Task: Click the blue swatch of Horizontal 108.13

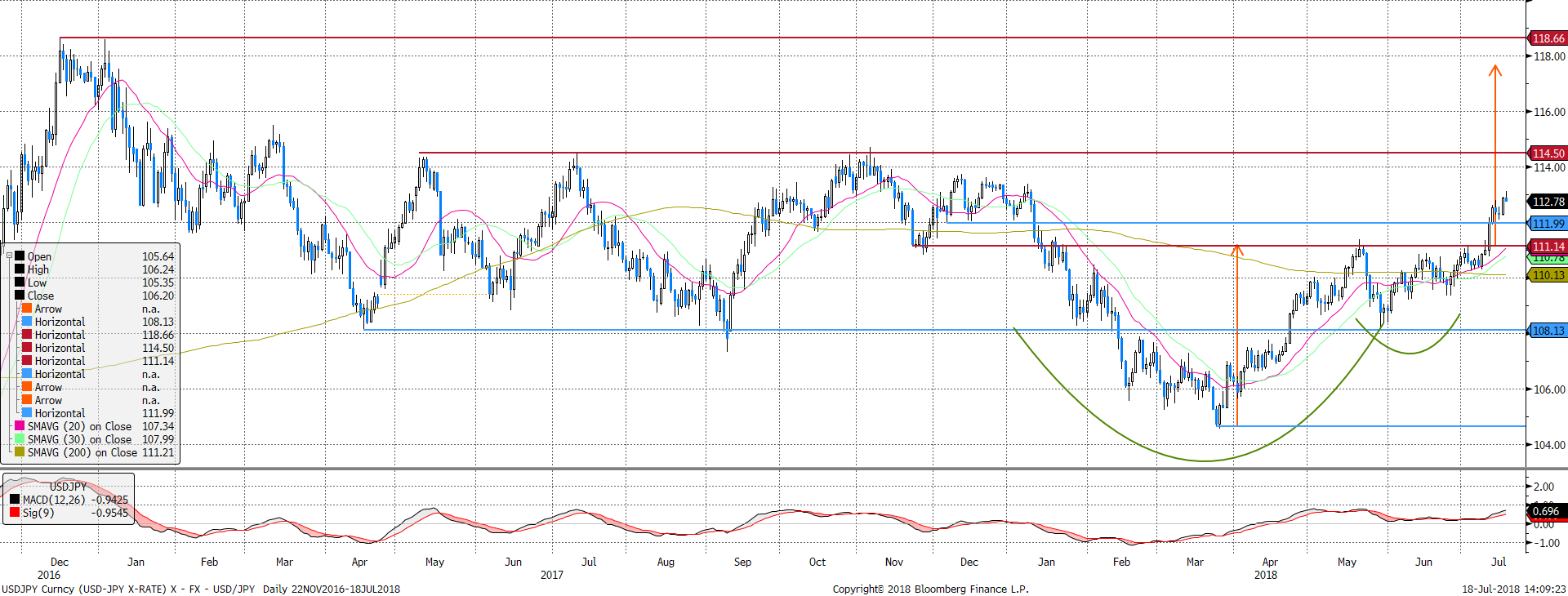Action: point(27,322)
